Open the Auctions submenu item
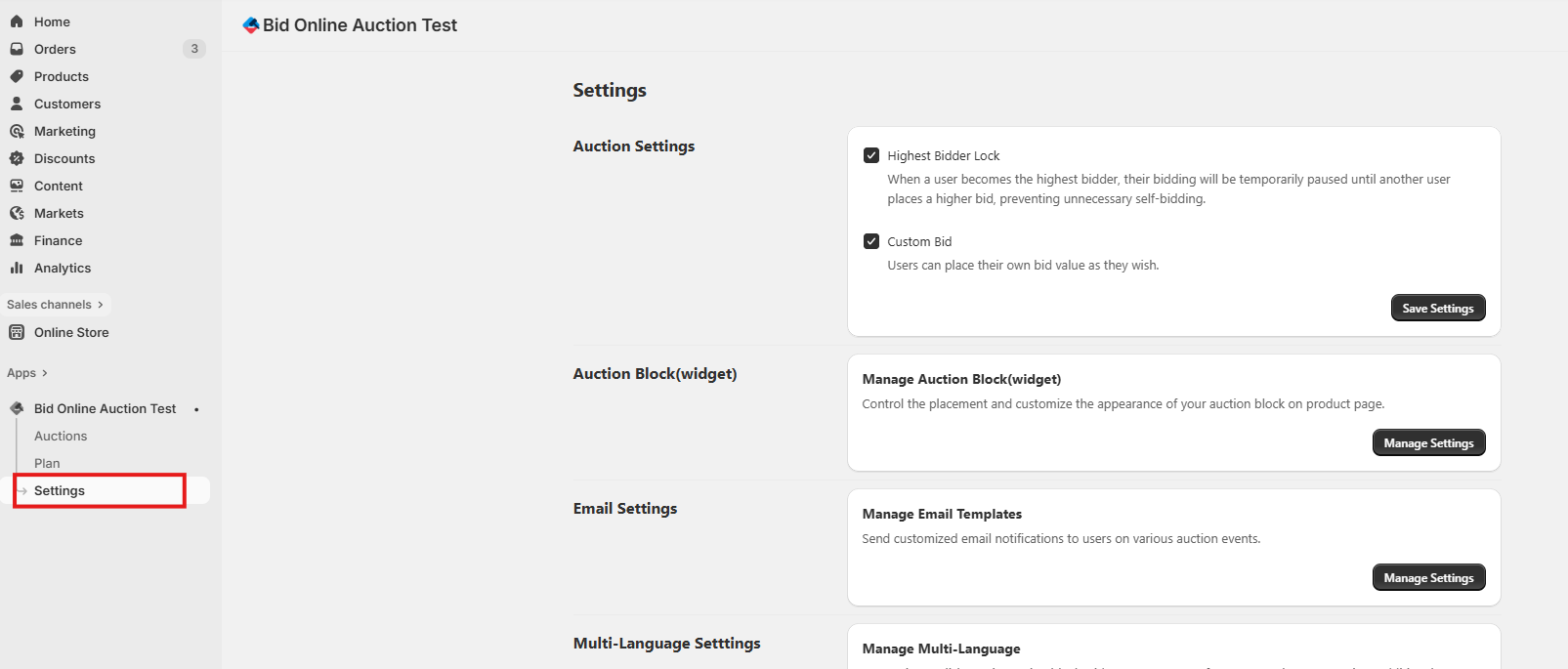Image resolution: width=1568 pixels, height=669 pixels. point(61,436)
